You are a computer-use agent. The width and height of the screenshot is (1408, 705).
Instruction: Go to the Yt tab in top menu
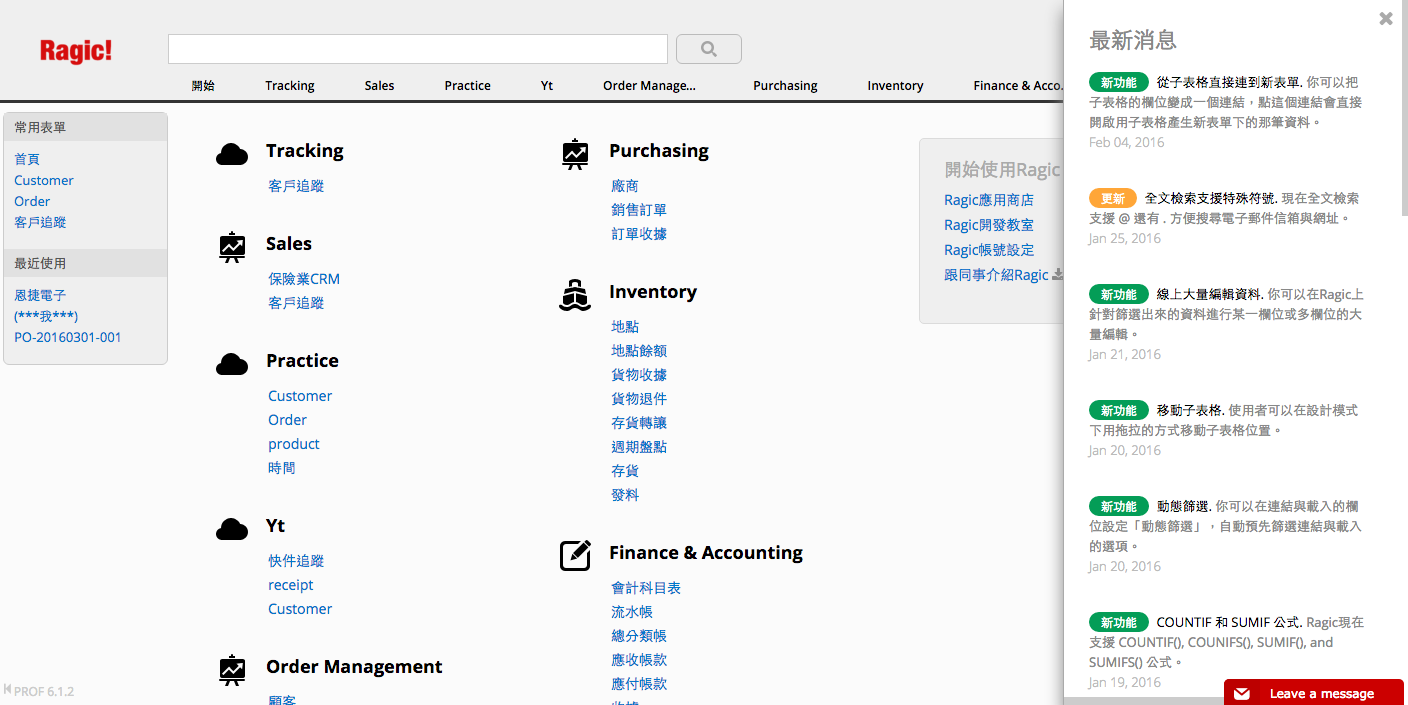click(547, 86)
